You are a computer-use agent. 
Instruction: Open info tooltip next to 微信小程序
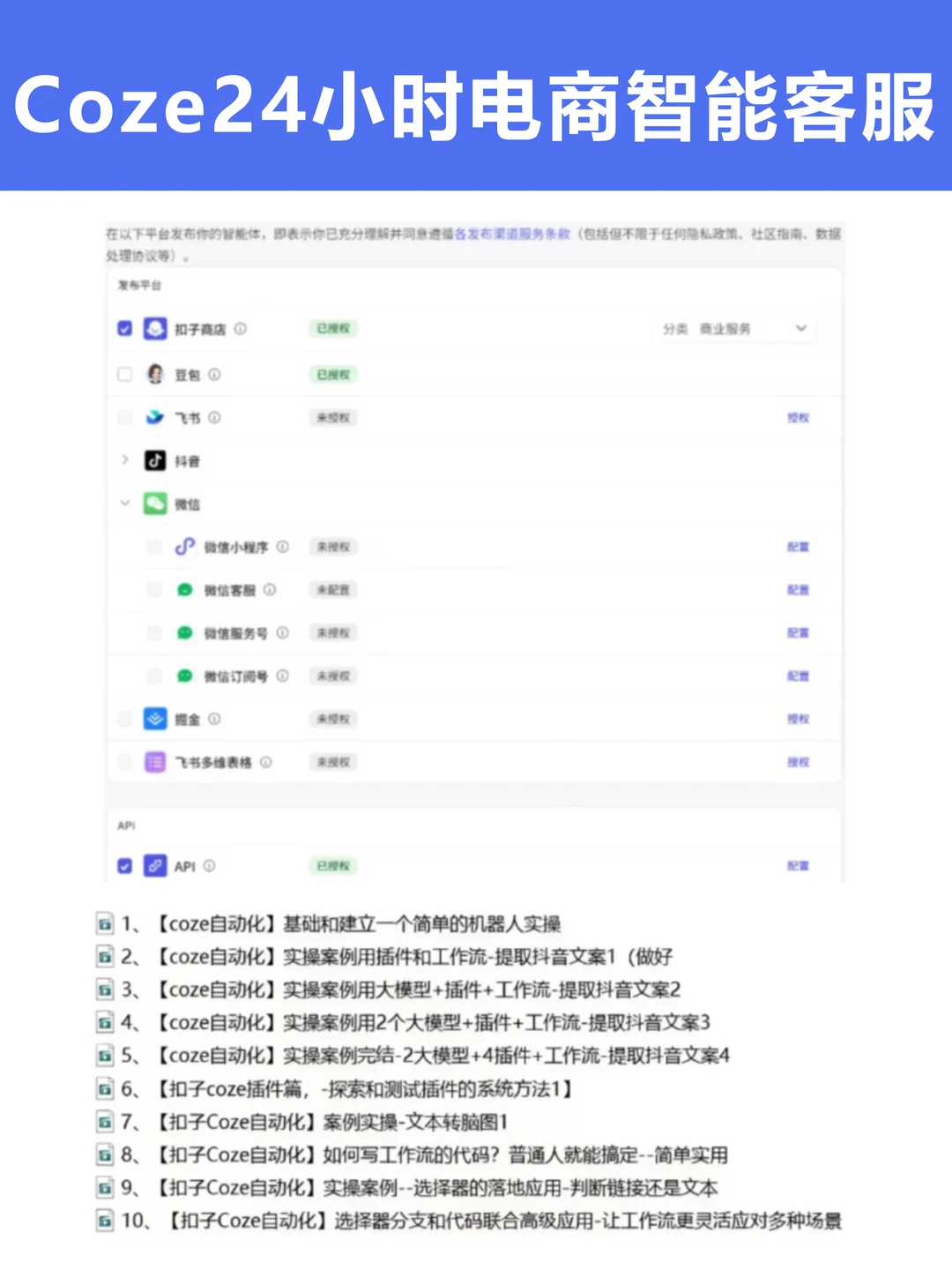[282, 547]
